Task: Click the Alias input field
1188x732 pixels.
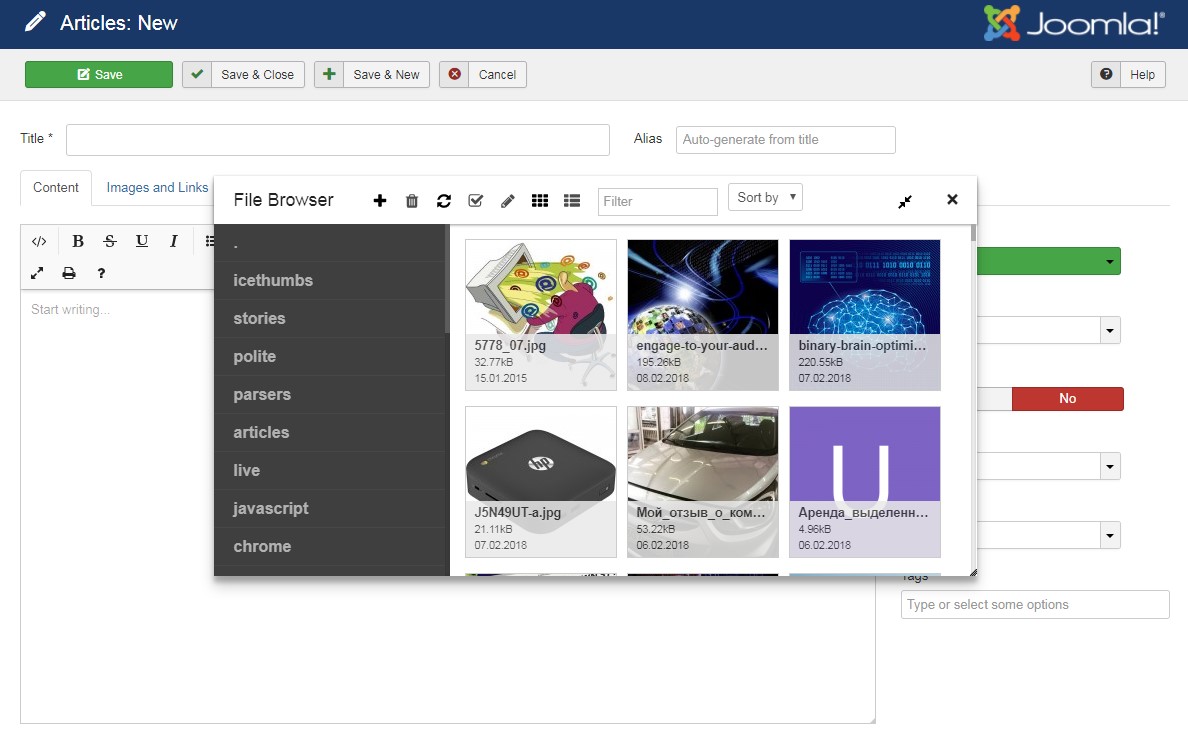Action: coord(786,139)
